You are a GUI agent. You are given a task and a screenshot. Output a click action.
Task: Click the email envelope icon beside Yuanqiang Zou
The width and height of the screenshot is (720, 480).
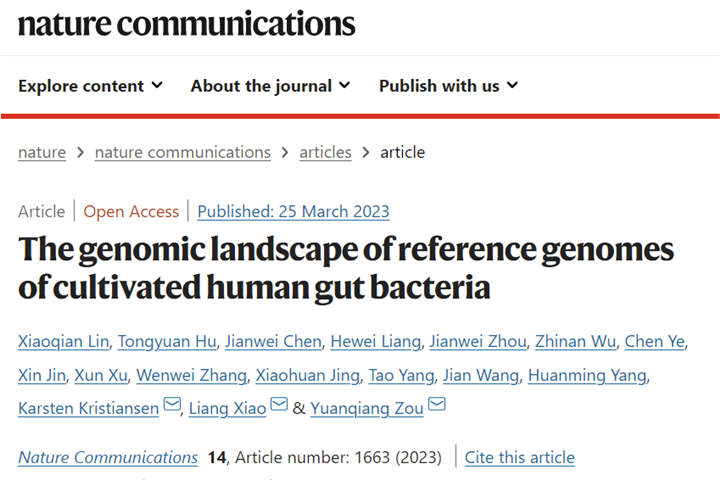437,404
